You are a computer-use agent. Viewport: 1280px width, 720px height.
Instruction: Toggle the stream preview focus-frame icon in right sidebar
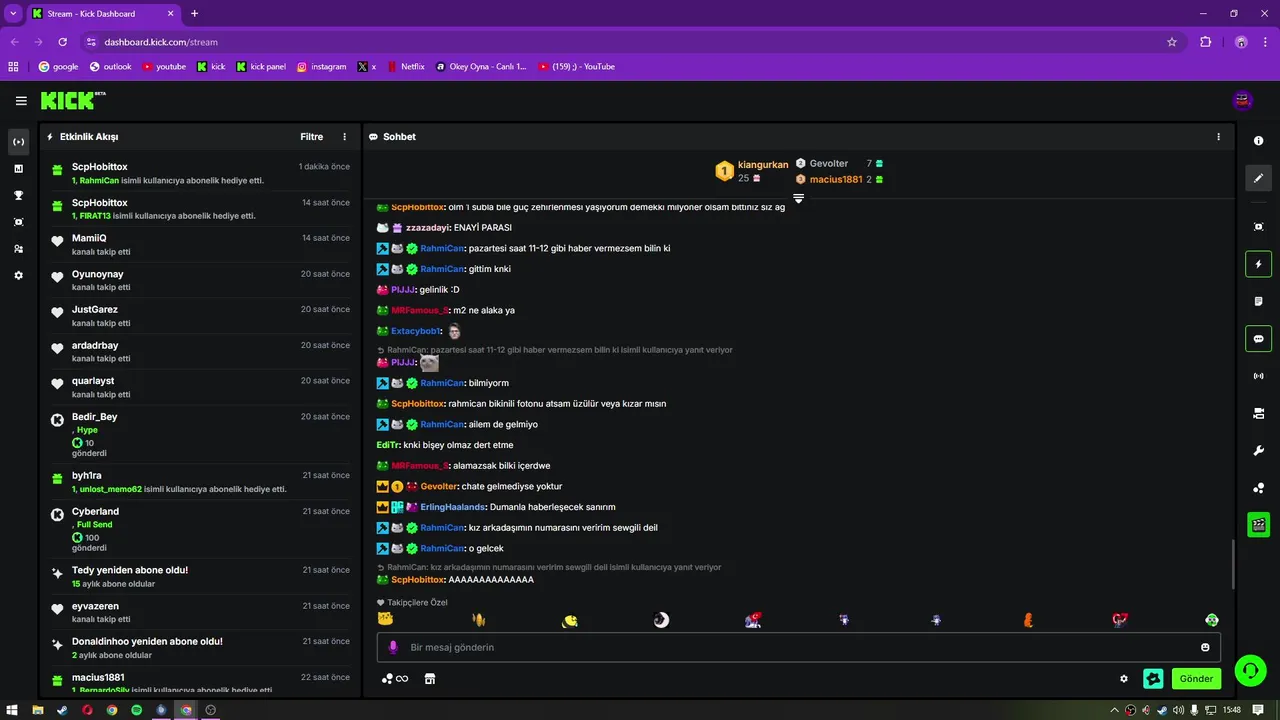pos(1259,227)
